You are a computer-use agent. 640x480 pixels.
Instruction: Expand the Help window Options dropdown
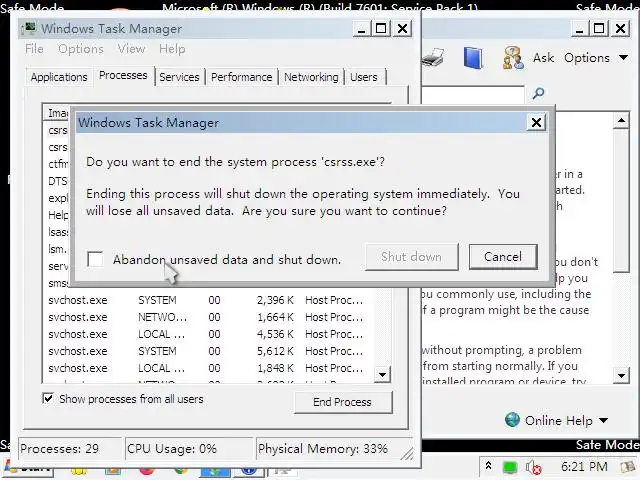pos(596,58)
